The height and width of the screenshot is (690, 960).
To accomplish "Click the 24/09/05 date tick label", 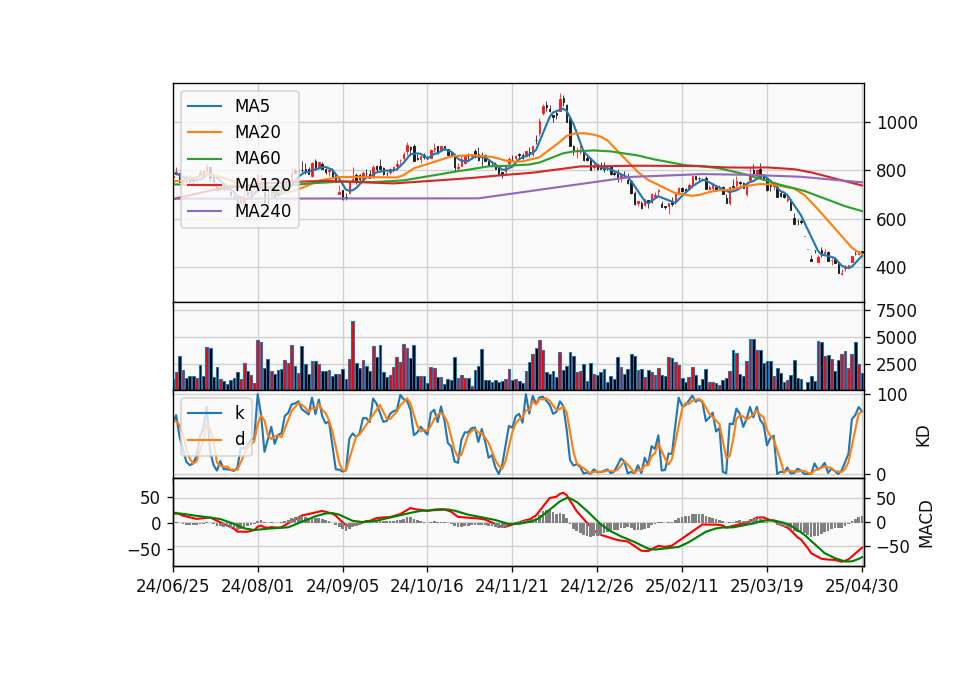I will [x=342, y=586].
